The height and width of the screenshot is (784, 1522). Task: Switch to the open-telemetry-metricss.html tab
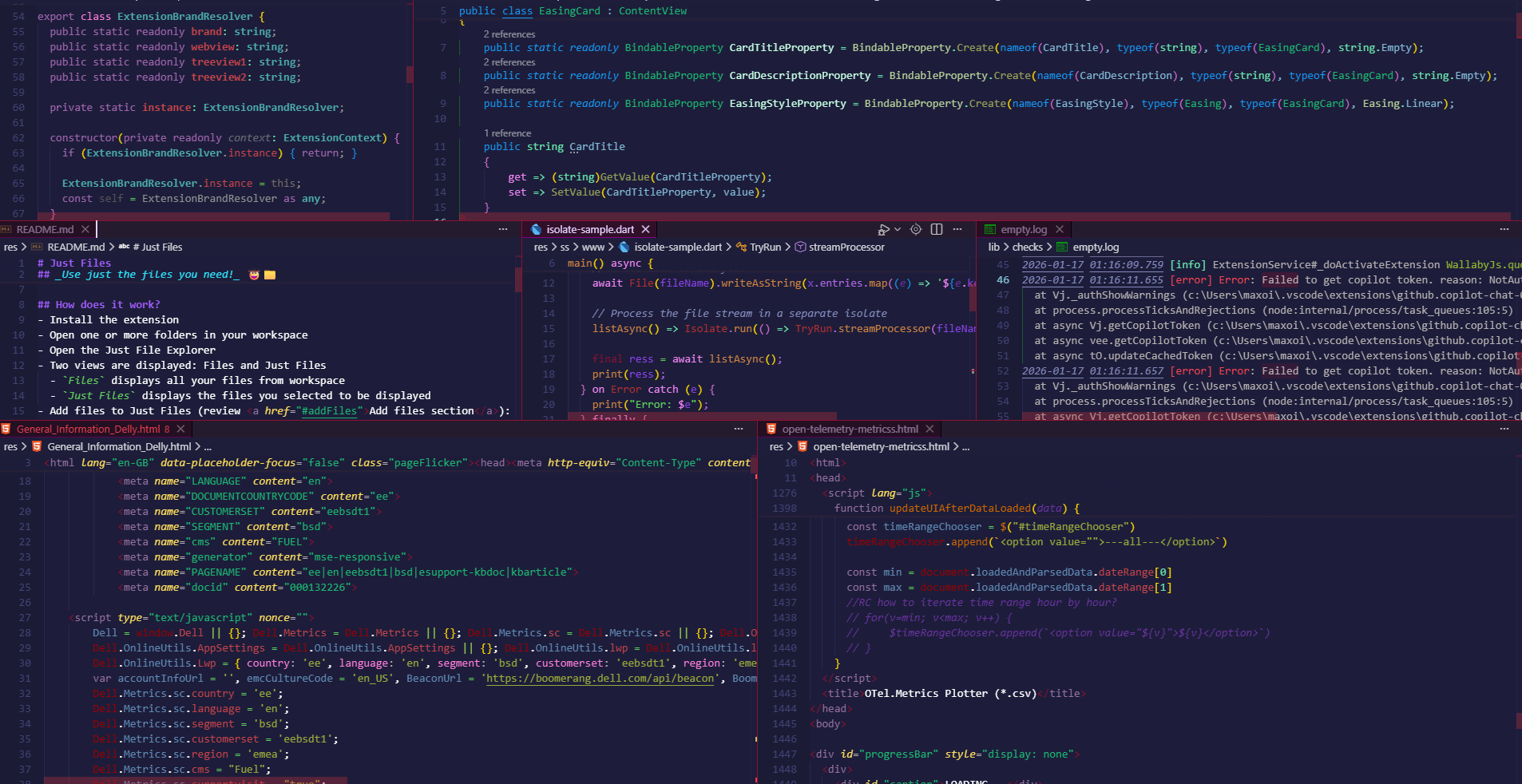[850, 430]
